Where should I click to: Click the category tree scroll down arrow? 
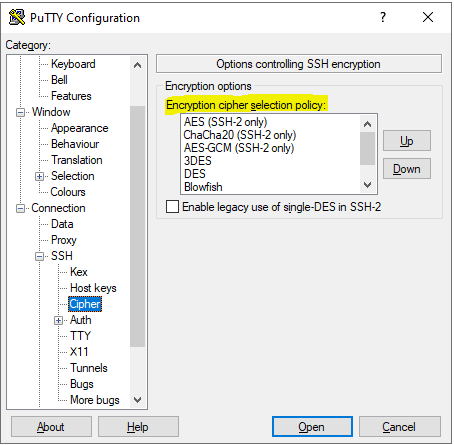click(x=137, y=399)
